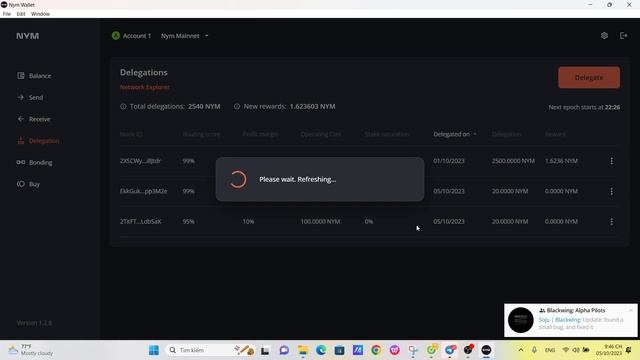Open actions menu for EkkGuk node row
Viewport: 640px width, 360px height.
[x=611, y=191]
